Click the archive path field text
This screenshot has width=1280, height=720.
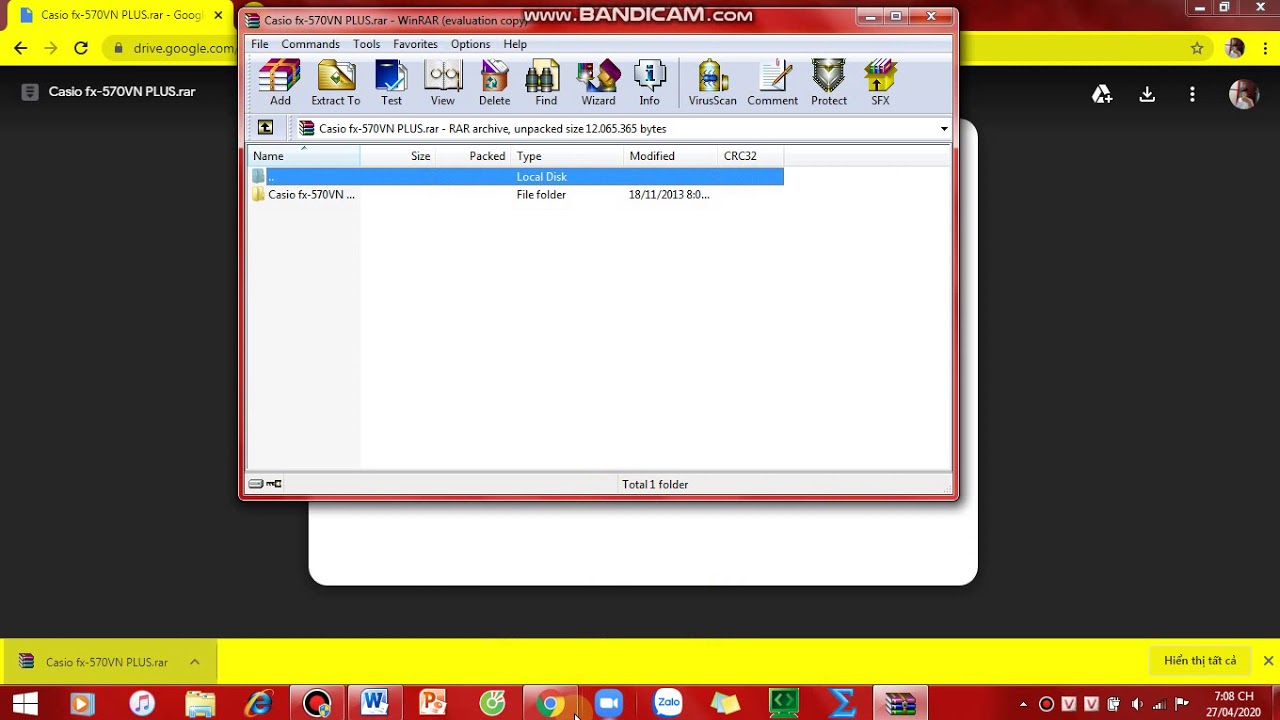click(493, 129)
